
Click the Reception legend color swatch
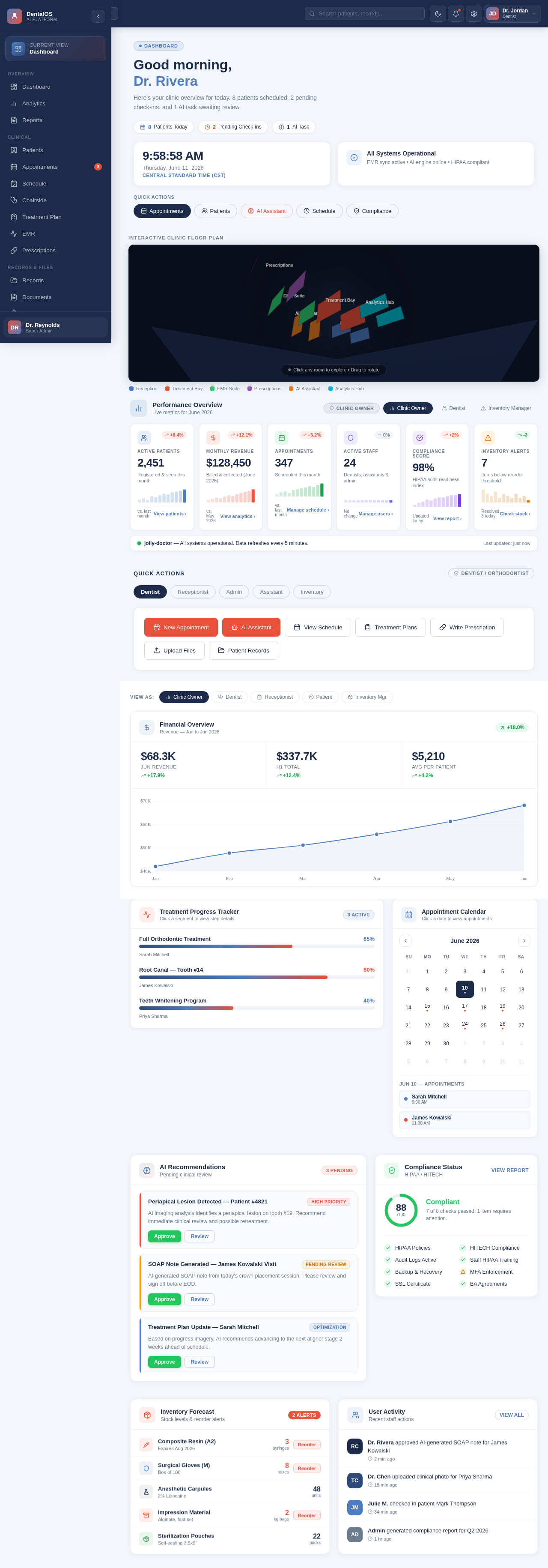(x=131, y=388)
